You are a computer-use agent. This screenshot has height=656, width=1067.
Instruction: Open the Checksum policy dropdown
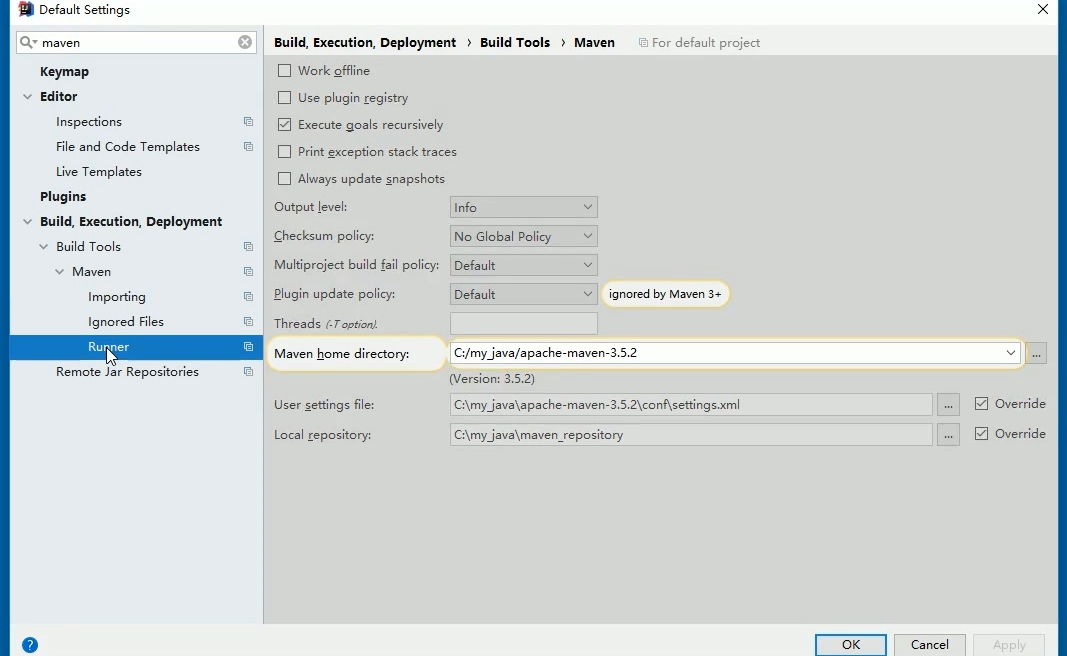tap(523, 236)
